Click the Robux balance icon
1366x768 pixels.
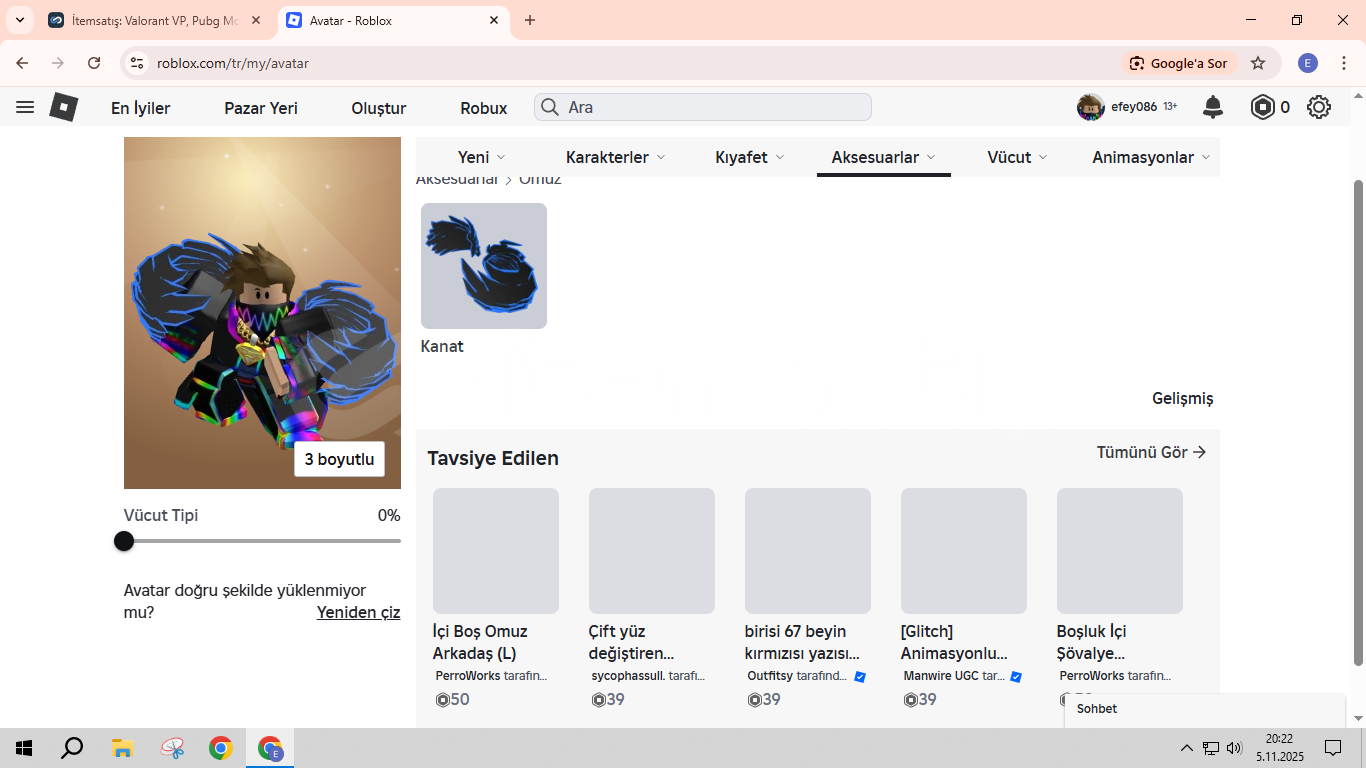point(1263,107)
